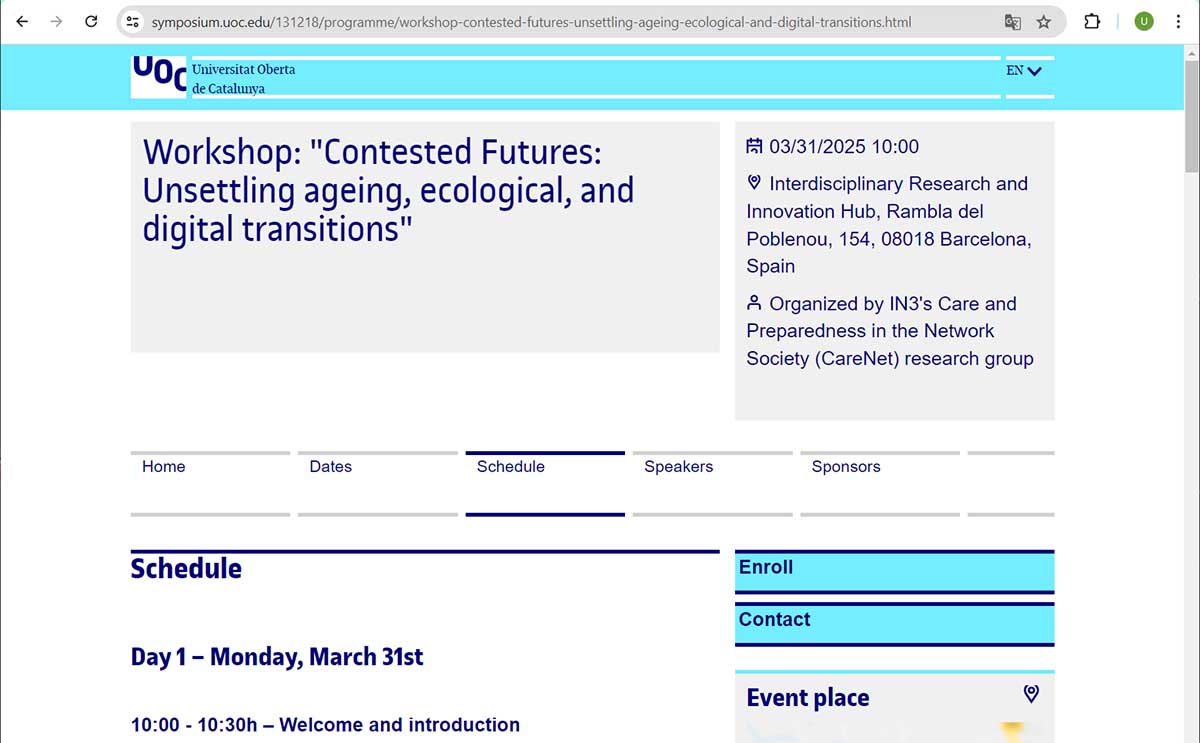Open the user profile avatar

click(1144, 21)
